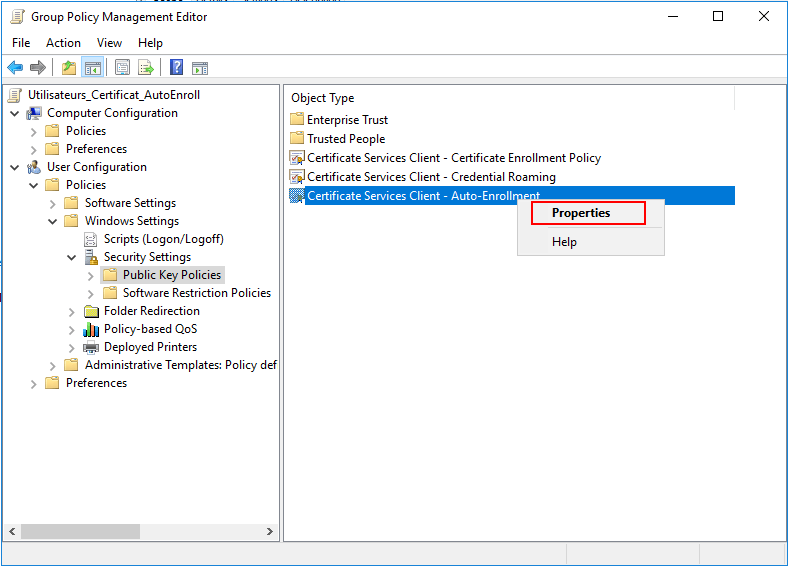
Task: Expand the Software Settings node
Action: coord(53,204)
